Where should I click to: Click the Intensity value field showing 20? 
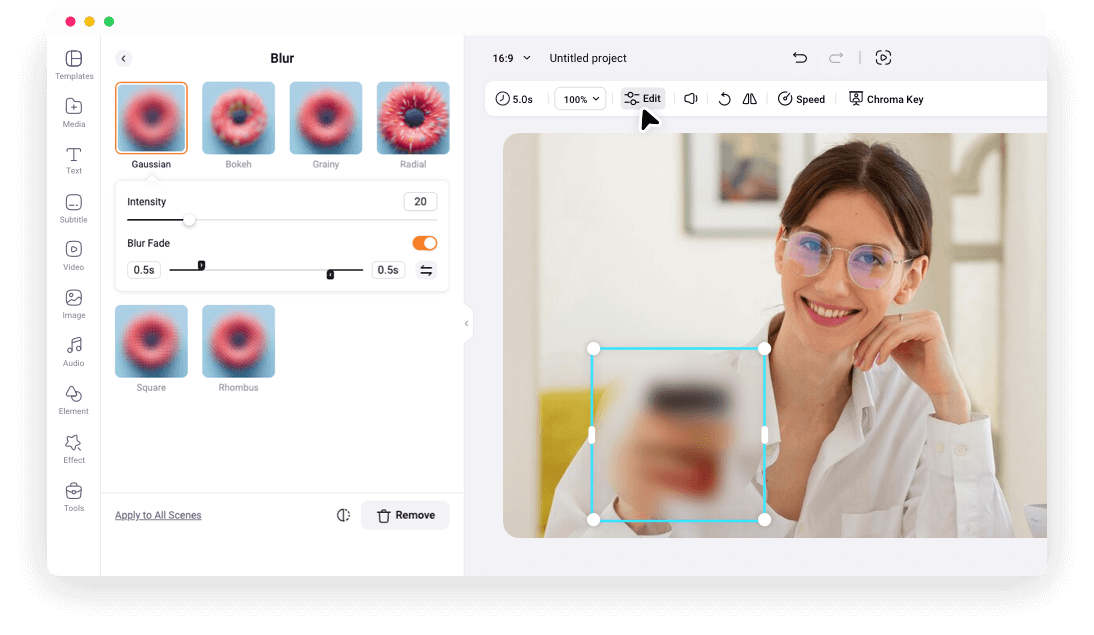(421, 202)
